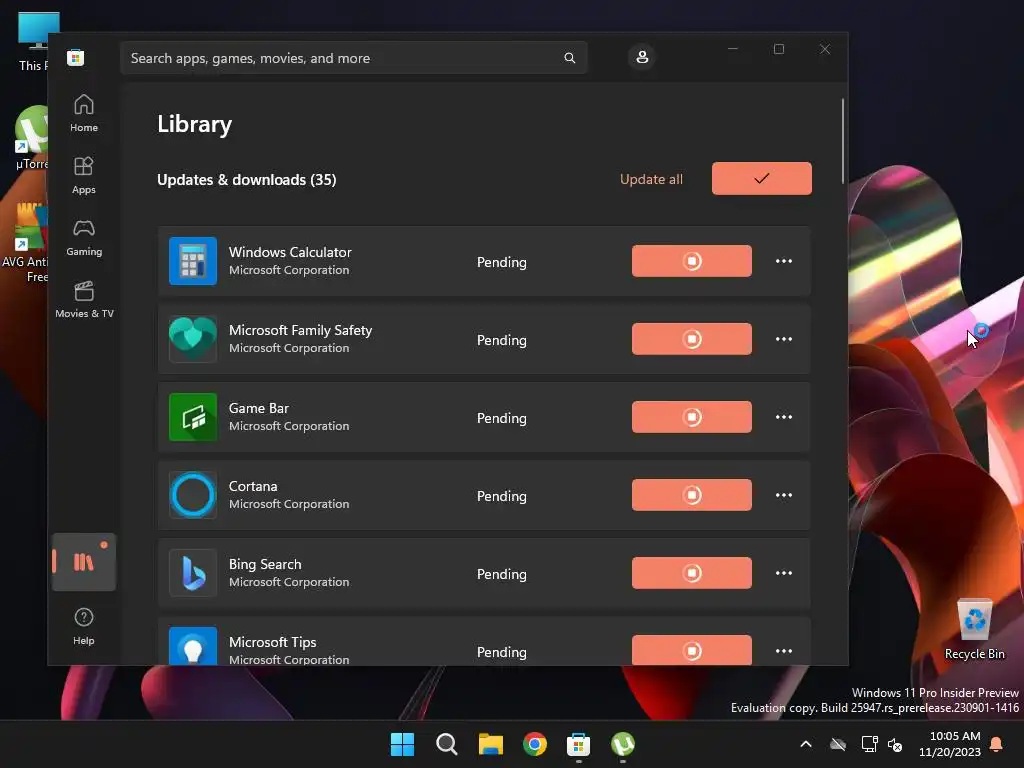The height and width of the screenshot is (768, 1024).
Task: Select the Microsoft Family Safety title text
Action: pyautogui.click(x=300, y=330)
